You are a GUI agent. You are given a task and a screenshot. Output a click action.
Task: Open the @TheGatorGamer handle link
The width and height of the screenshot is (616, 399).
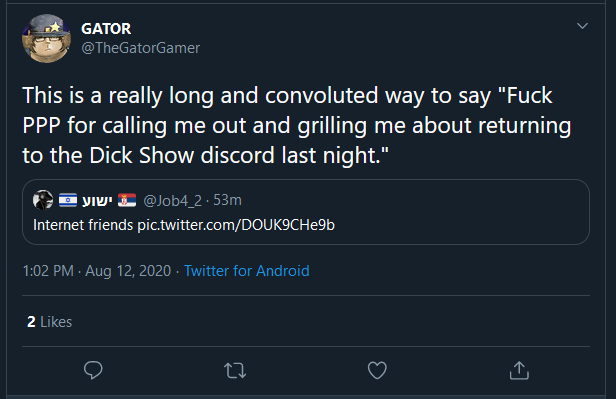[141, 48]
